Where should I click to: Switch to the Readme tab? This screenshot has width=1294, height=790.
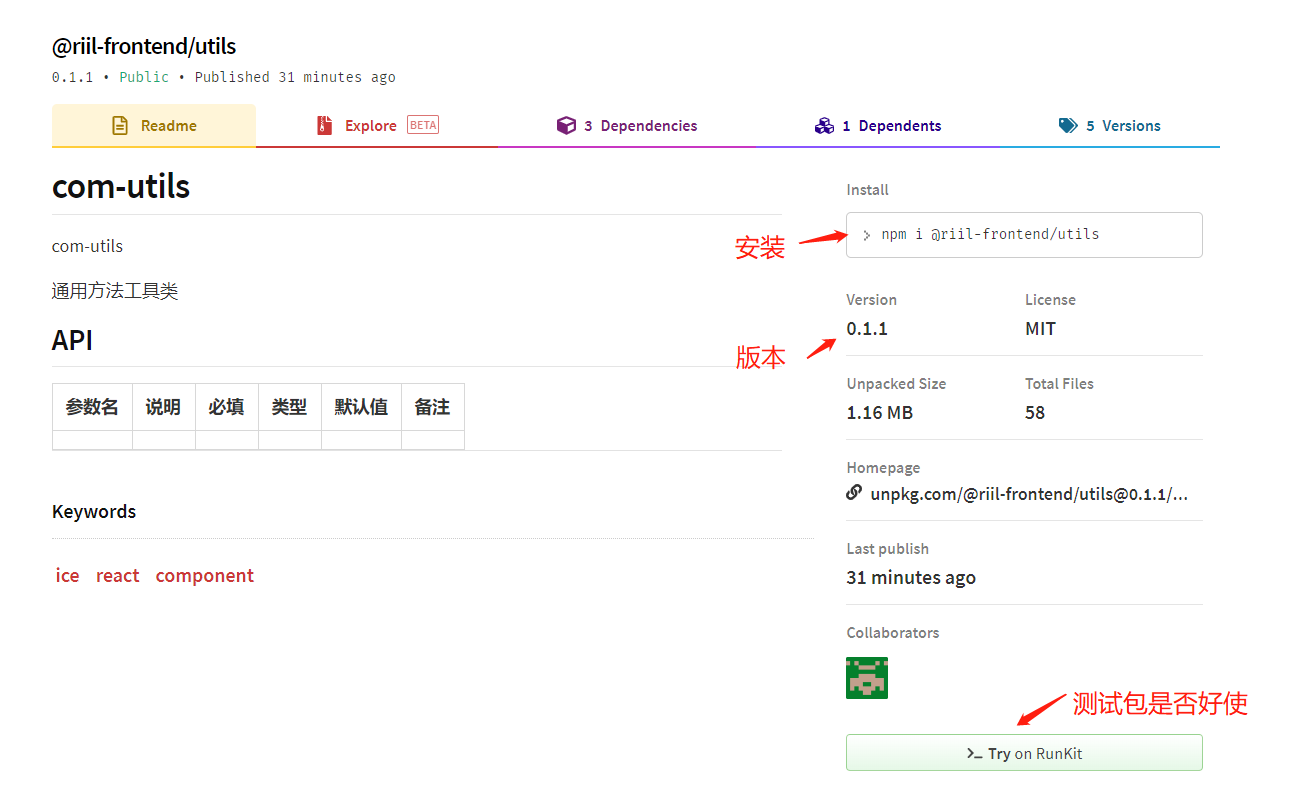[x=154, y=126]
